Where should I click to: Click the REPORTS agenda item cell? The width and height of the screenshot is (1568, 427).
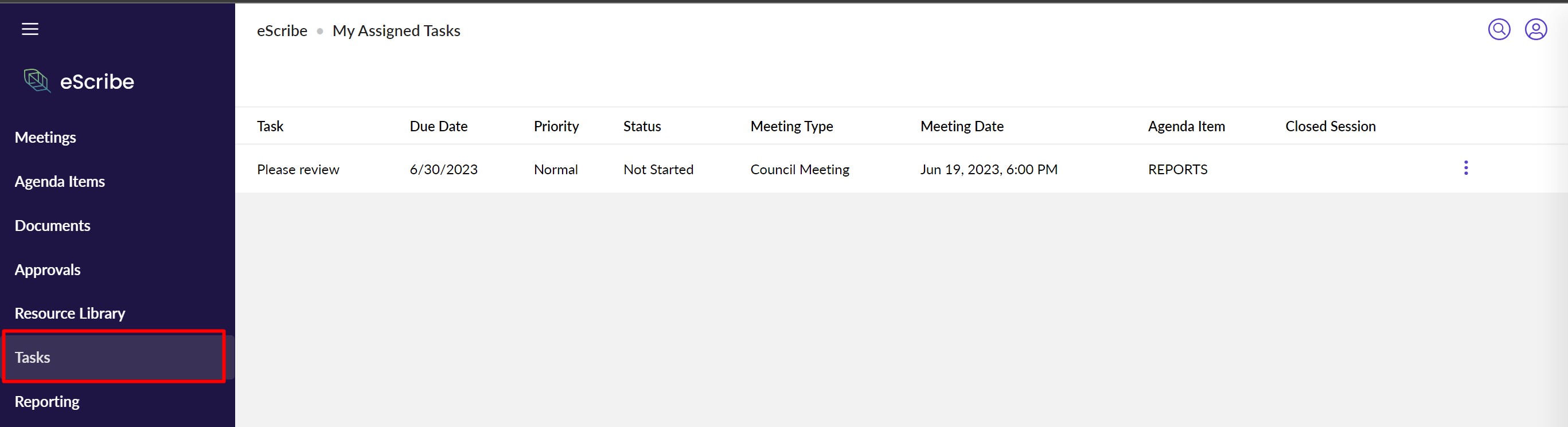[1177, 170]
